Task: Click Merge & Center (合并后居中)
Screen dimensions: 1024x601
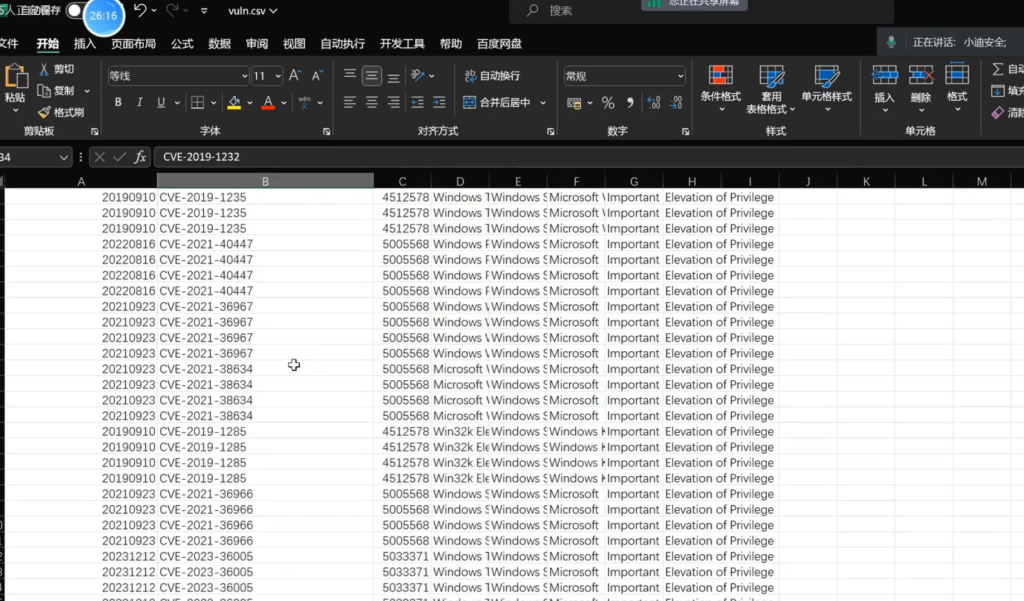Action: click(498, 103)
